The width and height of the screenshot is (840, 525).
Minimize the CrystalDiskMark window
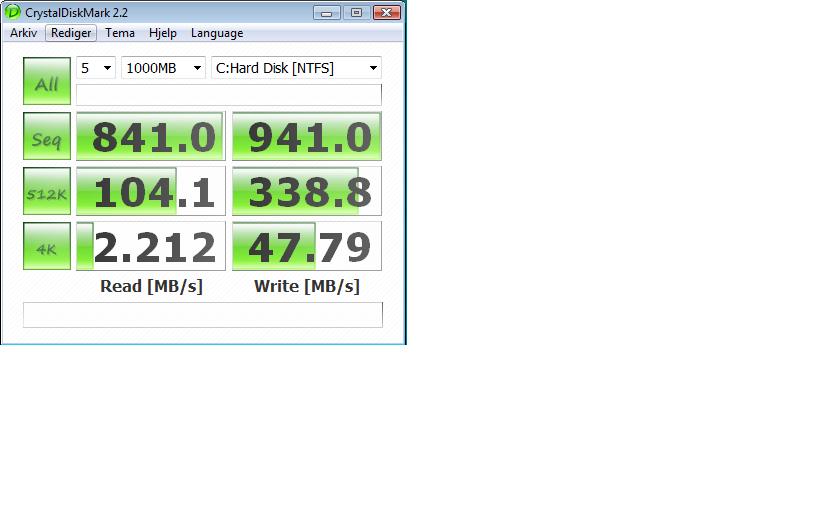[327, 12]
